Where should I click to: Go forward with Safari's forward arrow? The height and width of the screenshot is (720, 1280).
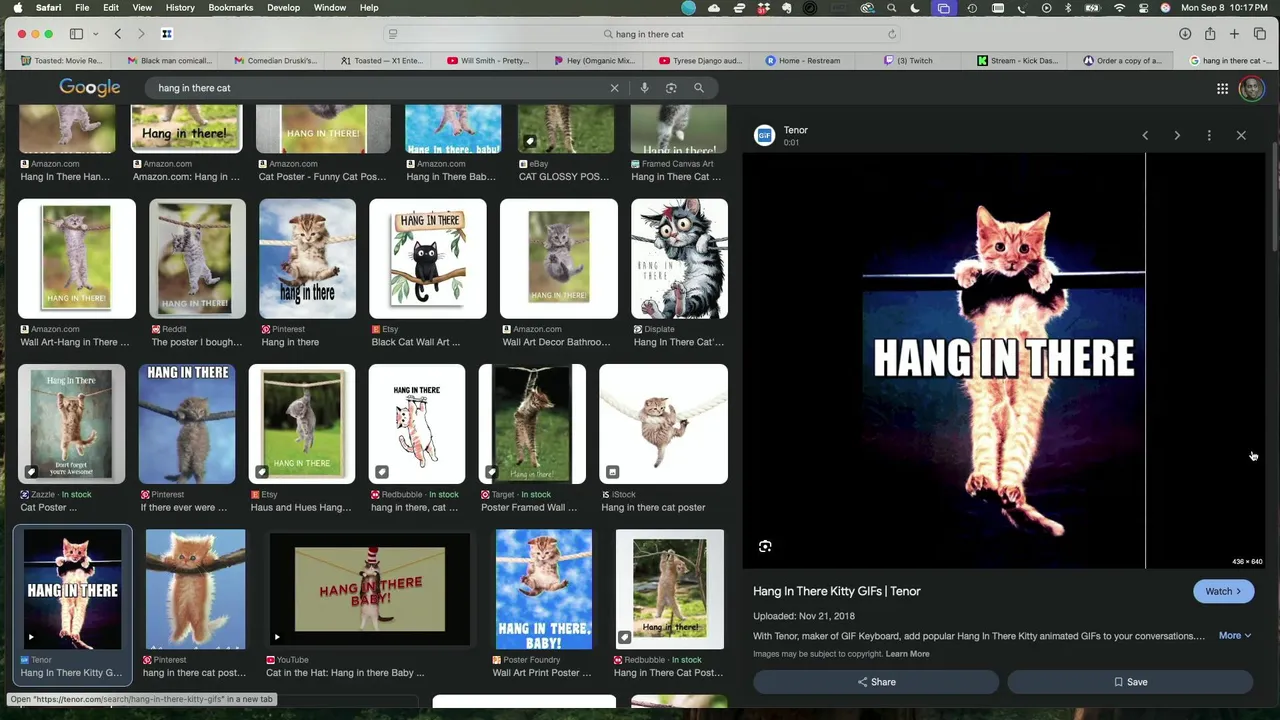141,34
